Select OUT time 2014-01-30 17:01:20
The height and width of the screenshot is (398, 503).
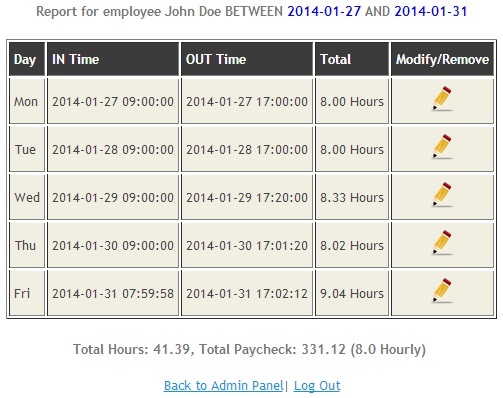(x=247, y=245)
